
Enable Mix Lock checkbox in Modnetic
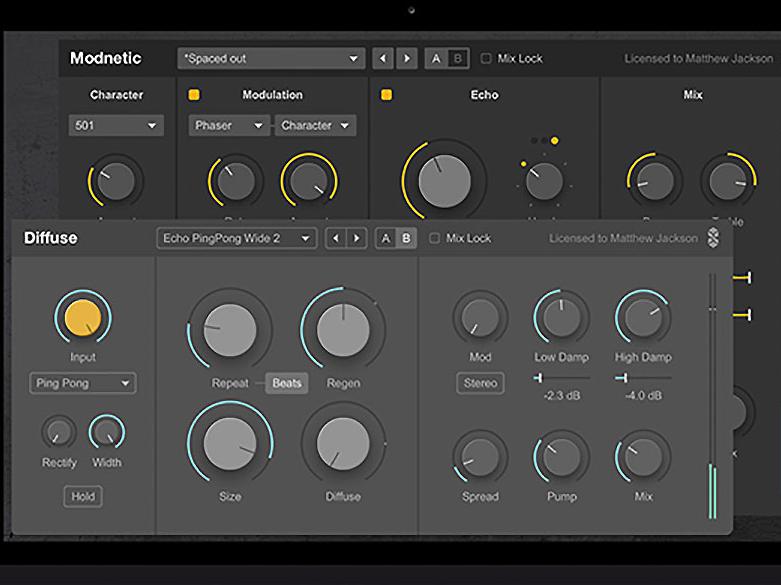coord(486,58)
